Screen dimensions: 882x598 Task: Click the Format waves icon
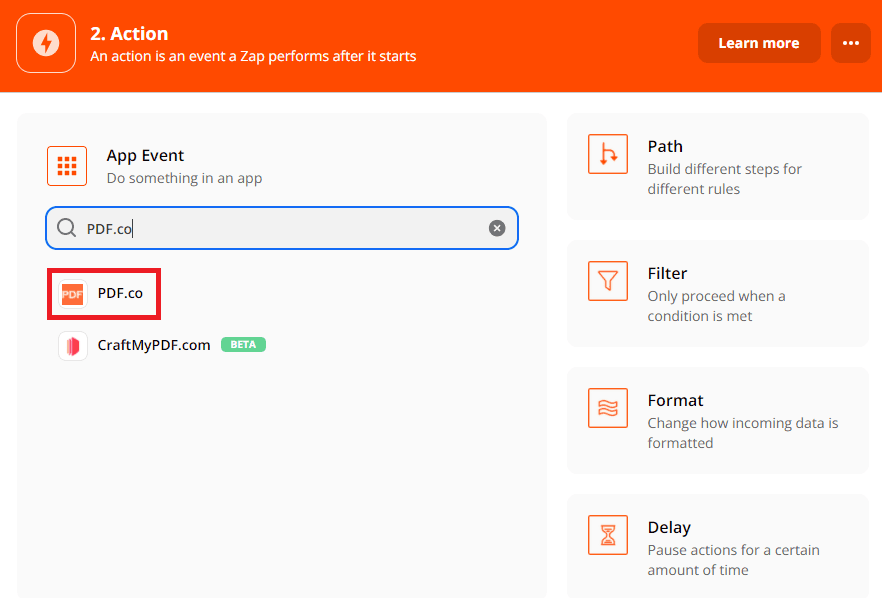click(x=607, y=408)
